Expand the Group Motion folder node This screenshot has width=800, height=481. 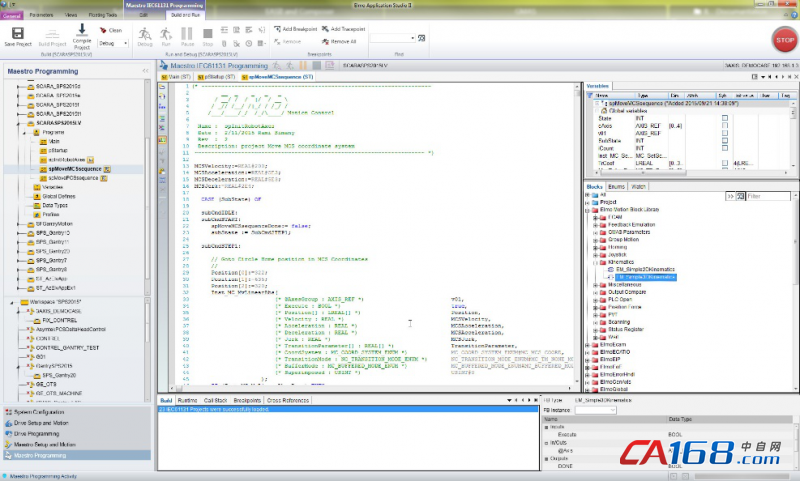pos(595,240)
